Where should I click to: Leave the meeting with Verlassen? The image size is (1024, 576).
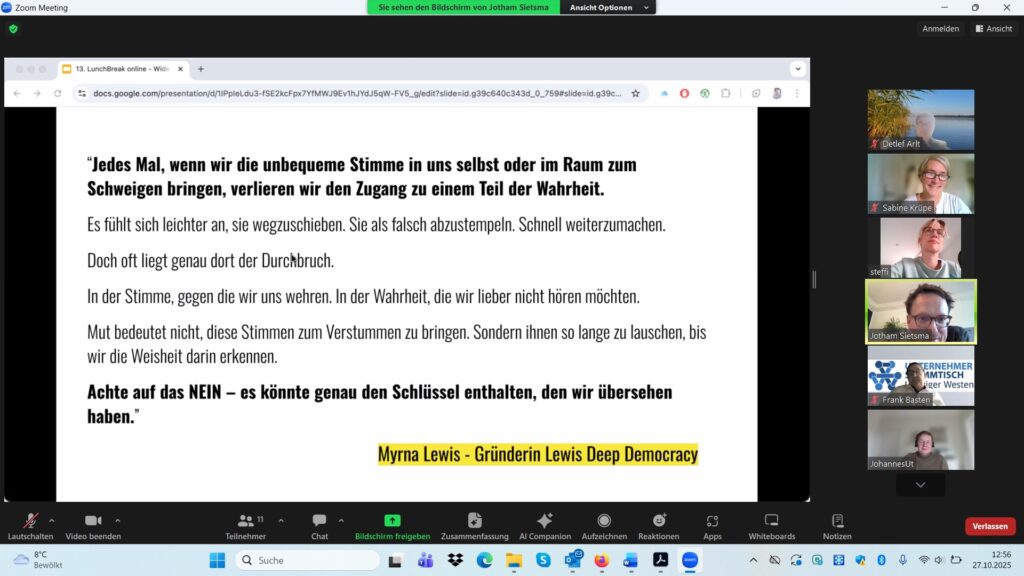pyautogui.click(x=989, y=526)
